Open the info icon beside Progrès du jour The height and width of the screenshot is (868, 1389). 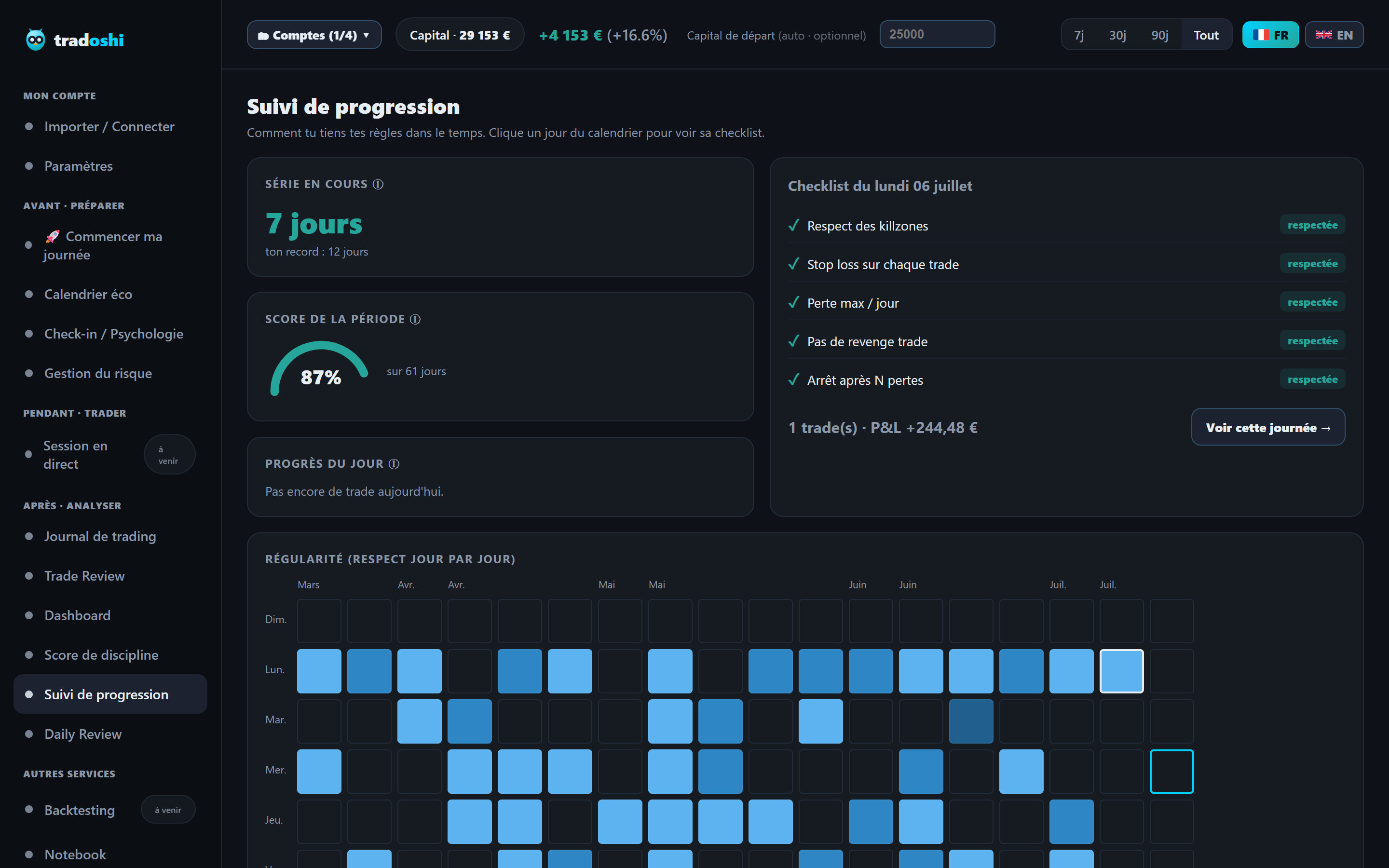394,464
